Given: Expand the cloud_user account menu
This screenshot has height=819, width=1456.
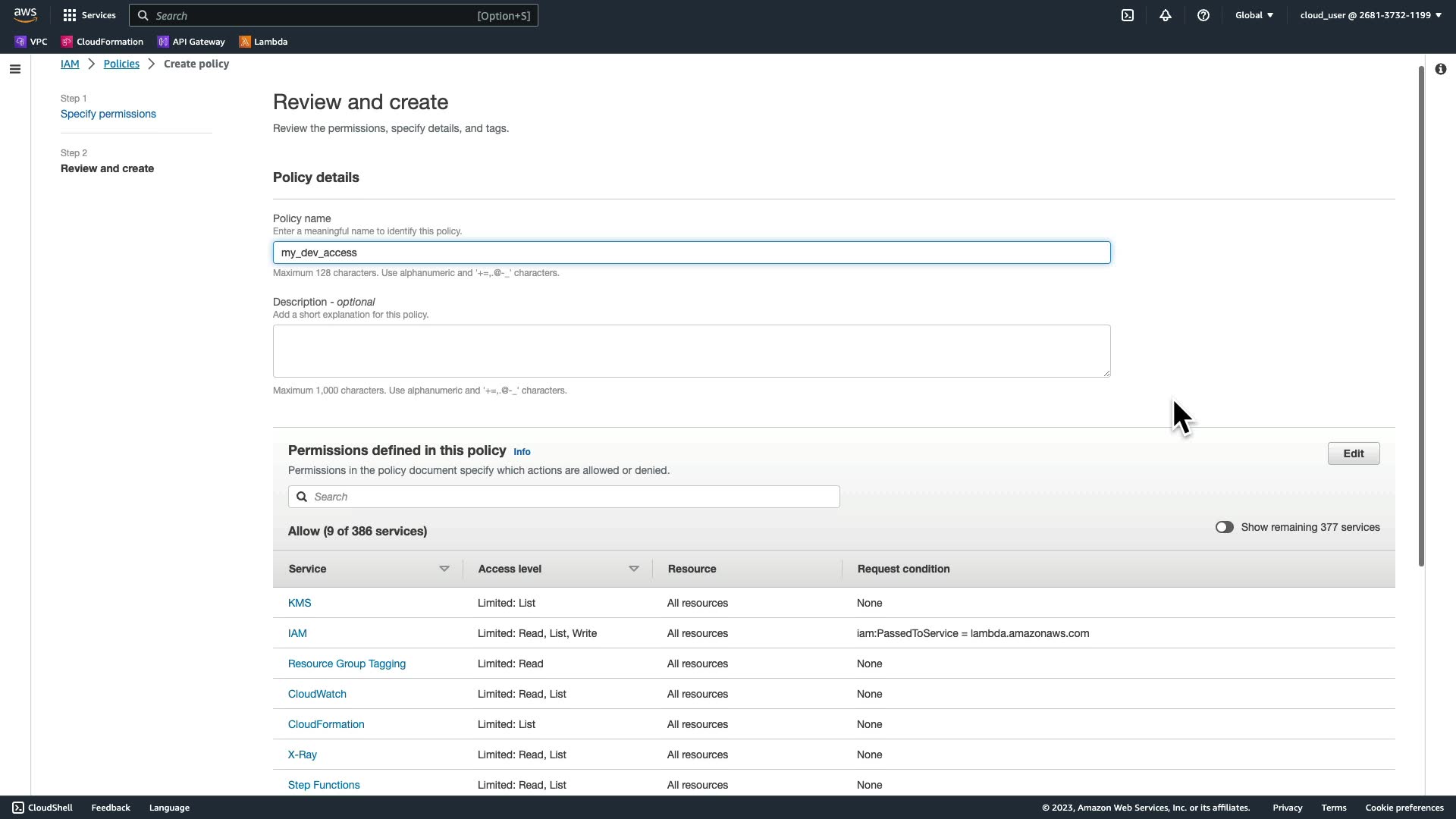Looking at the screenshot, I should (1370, 15).
